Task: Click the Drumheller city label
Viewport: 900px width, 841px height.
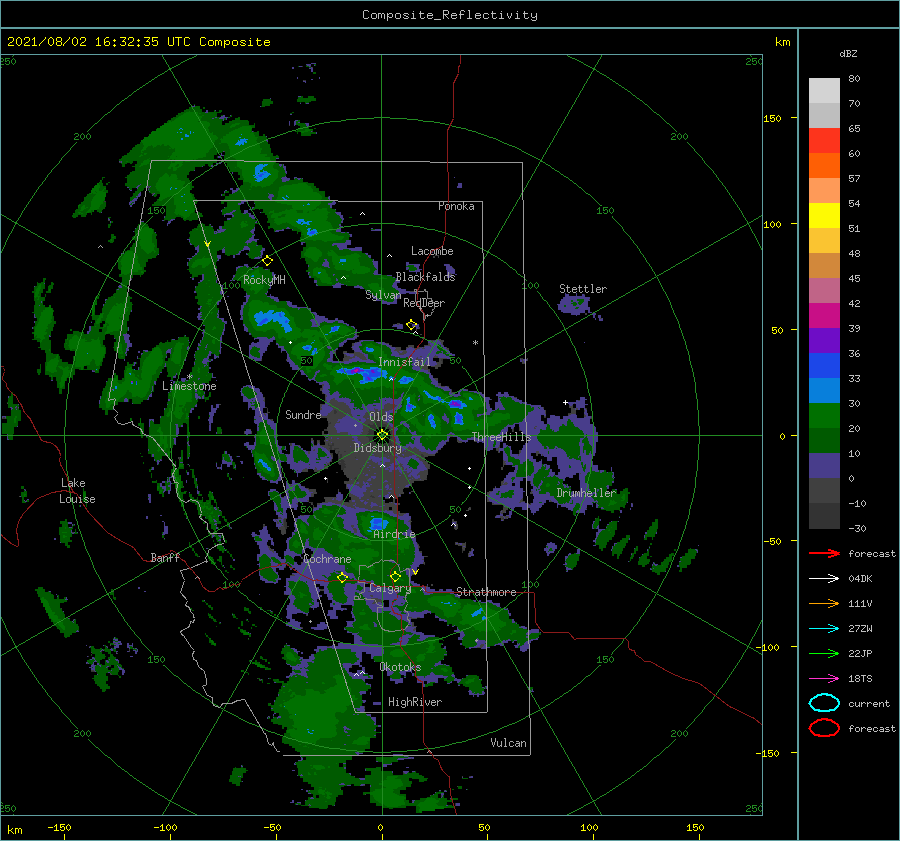Action: 586,493
